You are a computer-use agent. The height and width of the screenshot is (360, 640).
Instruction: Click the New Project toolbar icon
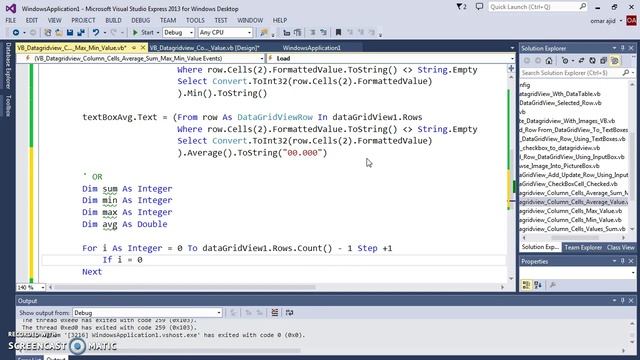tap(48, 33)
